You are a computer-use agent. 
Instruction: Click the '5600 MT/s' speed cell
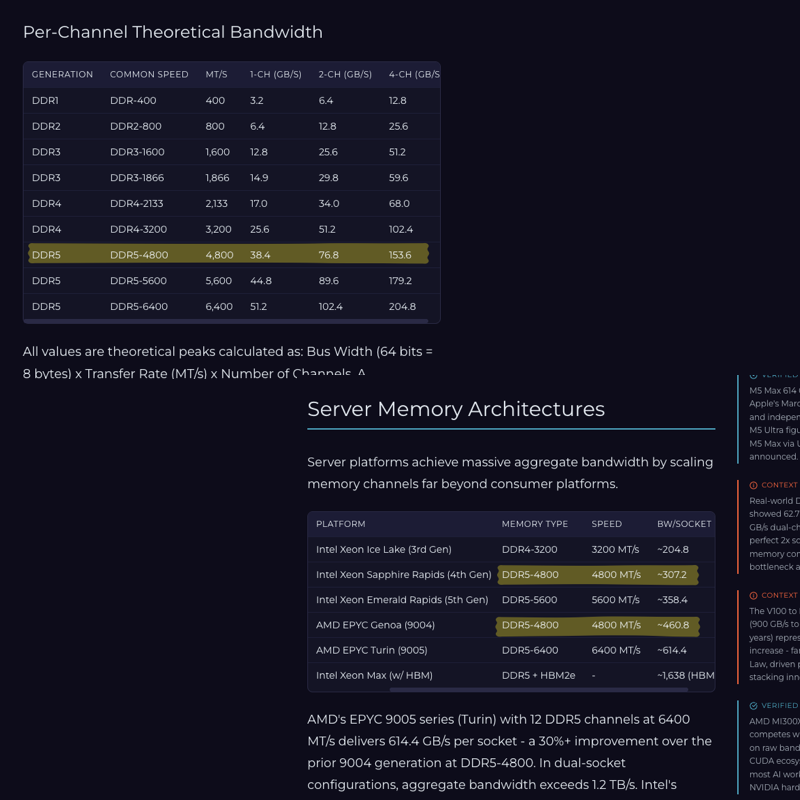(615, 600)
